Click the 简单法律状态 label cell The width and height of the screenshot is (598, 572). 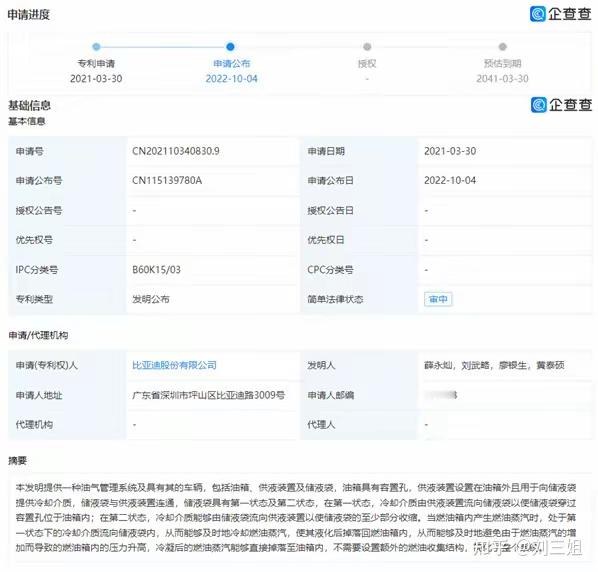359,299
